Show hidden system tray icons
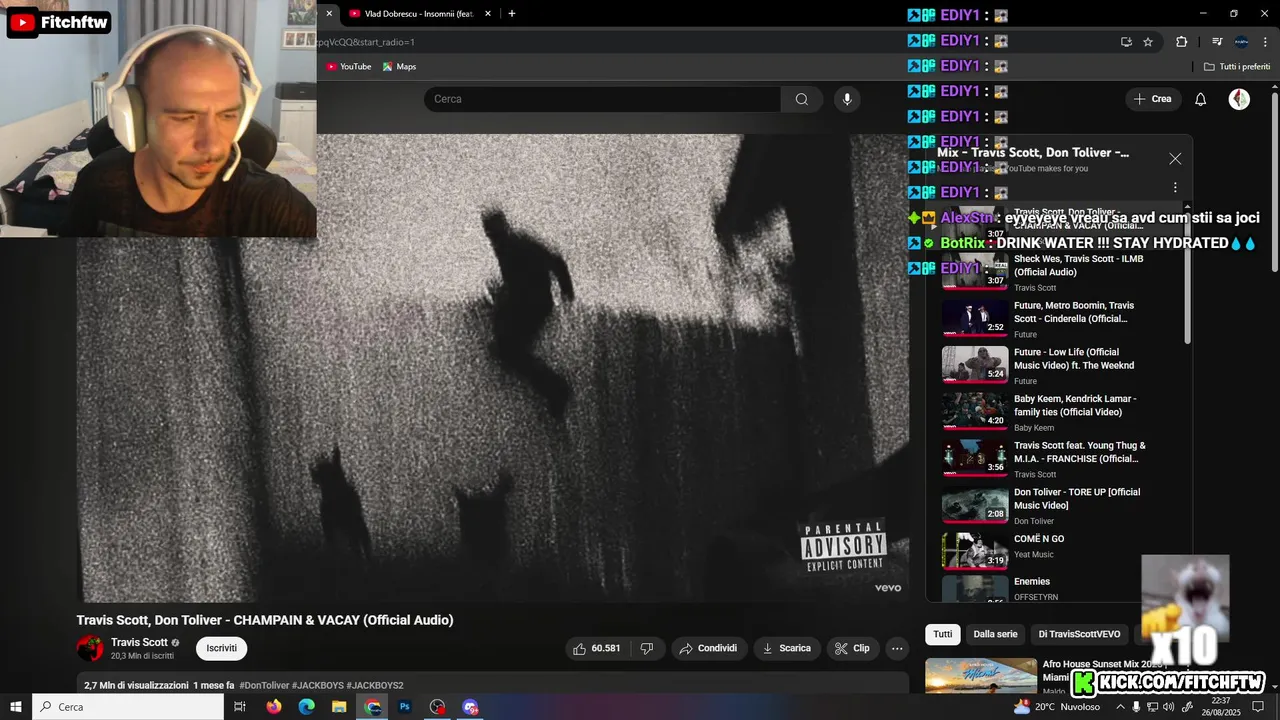This screenshot has height=720, width=1280. coord(1120,707)
